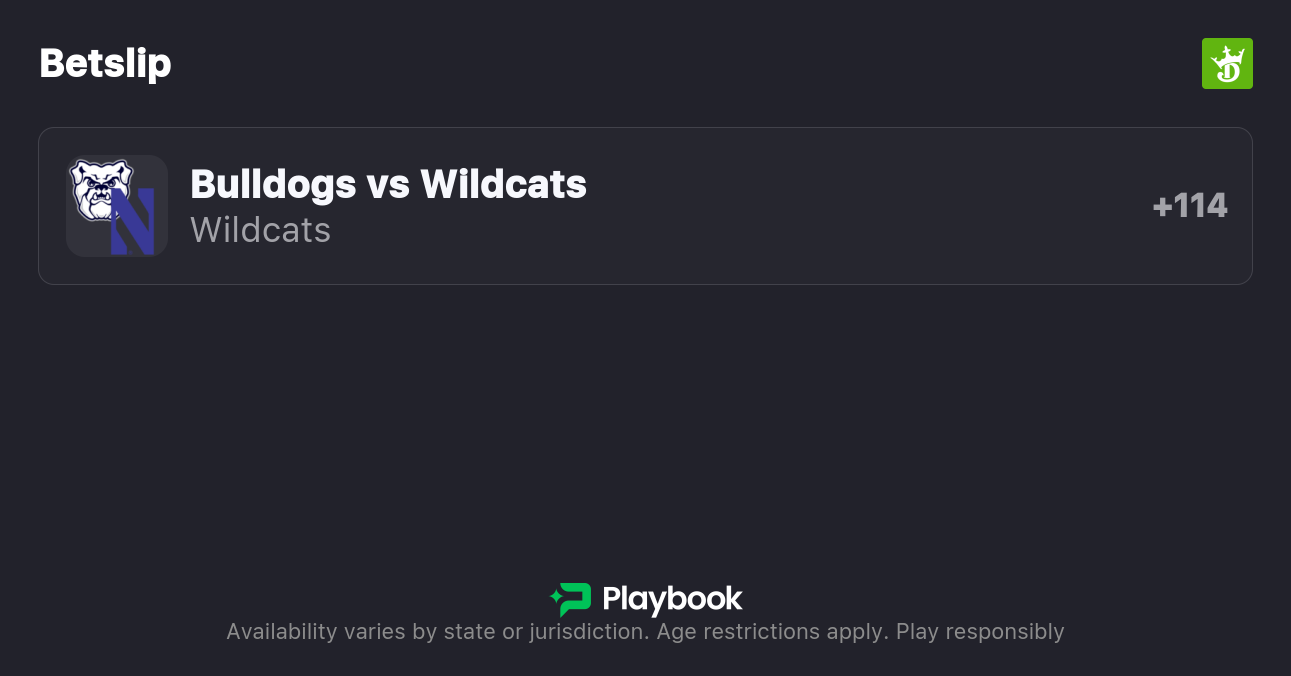Screen dimensions: 1291x676
Task: Click the team logo thumbnail on the betslip
Action: tap(117, 205)
